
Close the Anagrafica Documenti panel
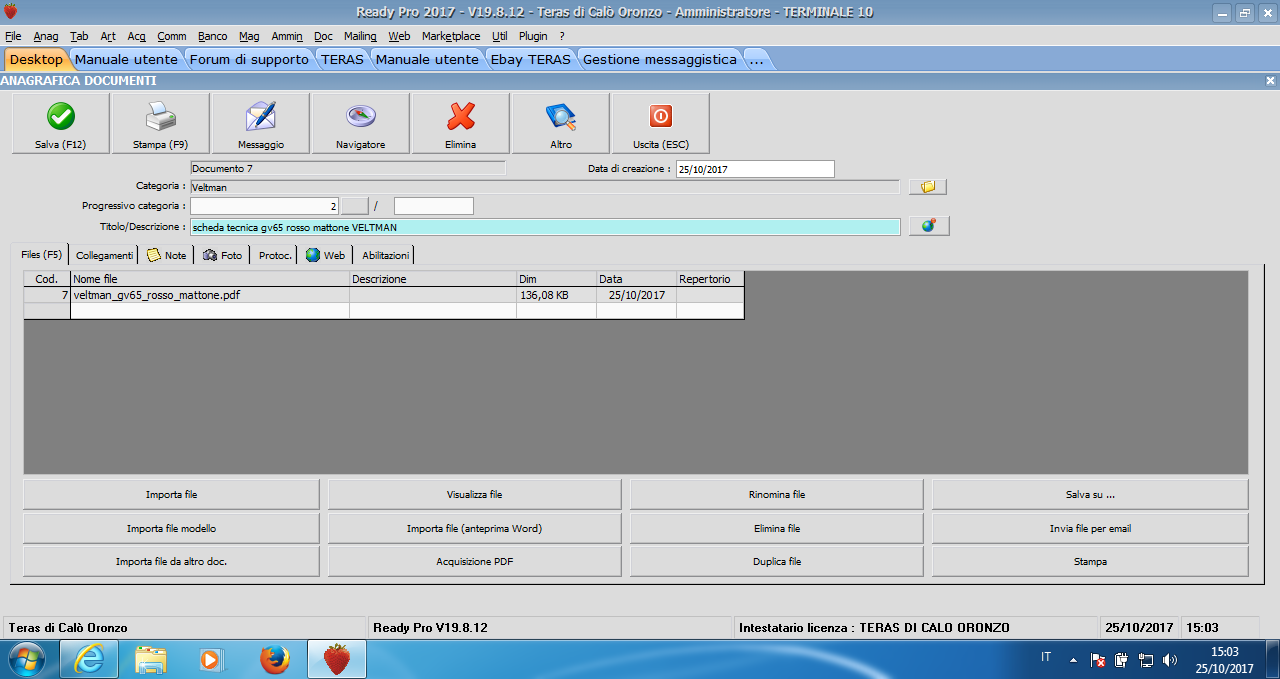tap(1270, 80)
